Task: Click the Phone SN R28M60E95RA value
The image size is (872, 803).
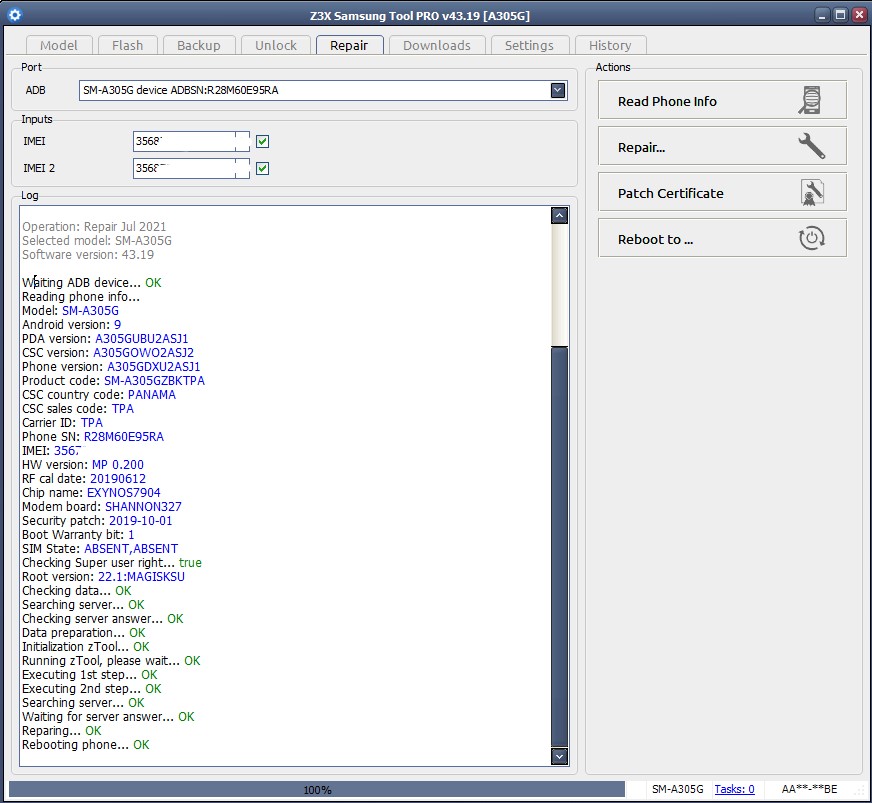Action: 124,437
